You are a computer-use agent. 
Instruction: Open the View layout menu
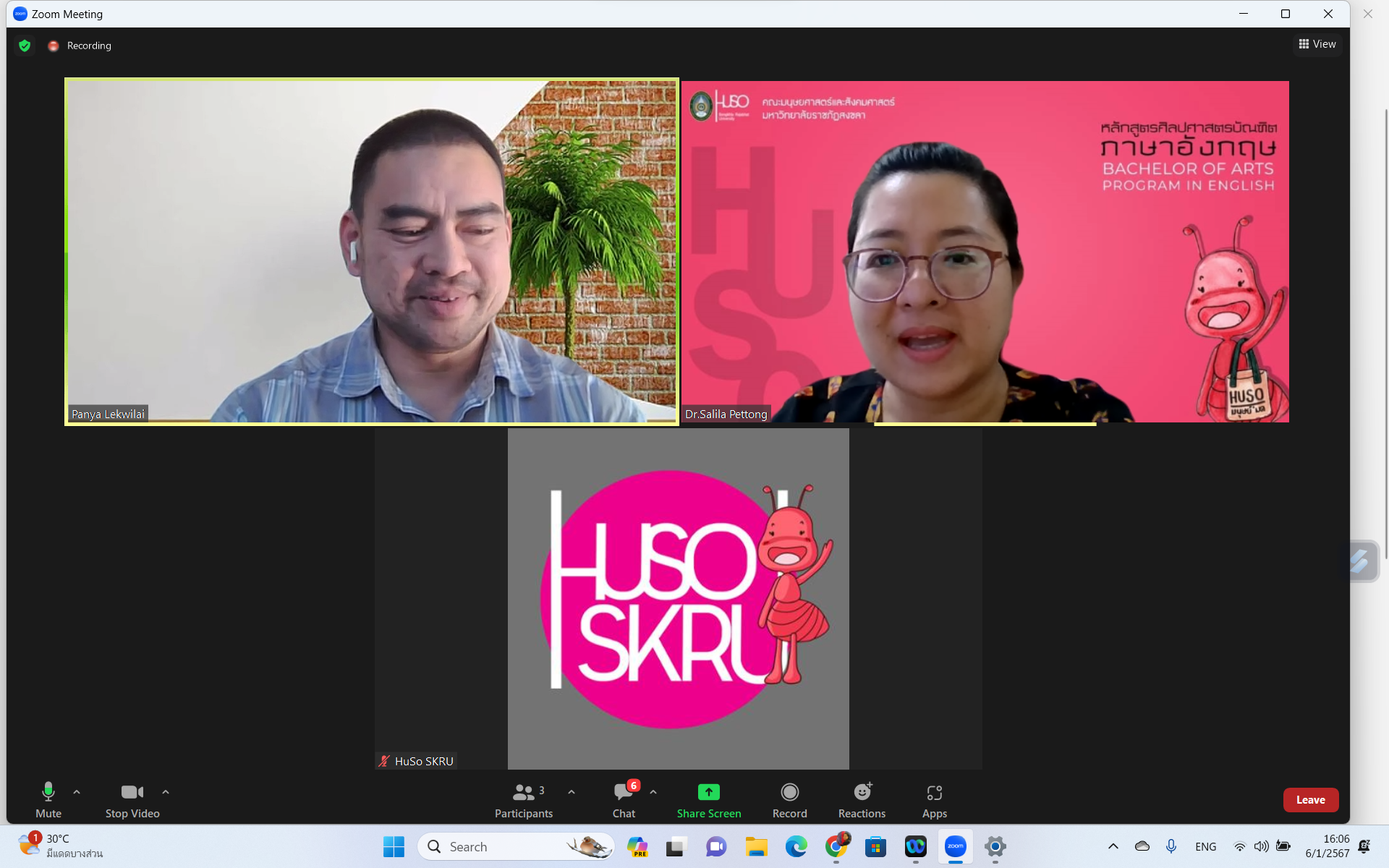(1317, 44)
